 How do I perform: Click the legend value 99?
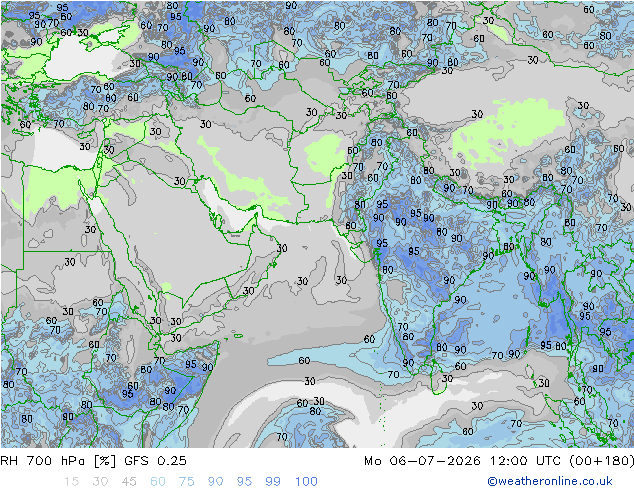[273, 482]
